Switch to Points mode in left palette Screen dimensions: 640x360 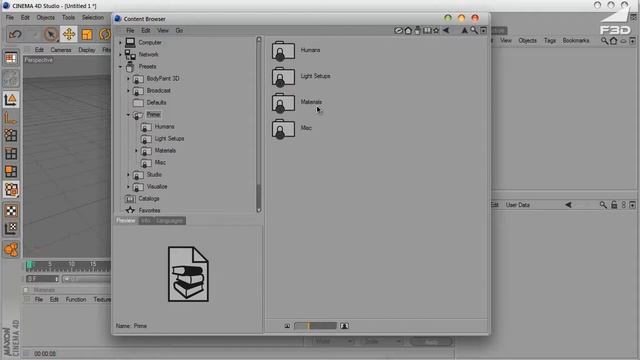click(x=11, y=136)
